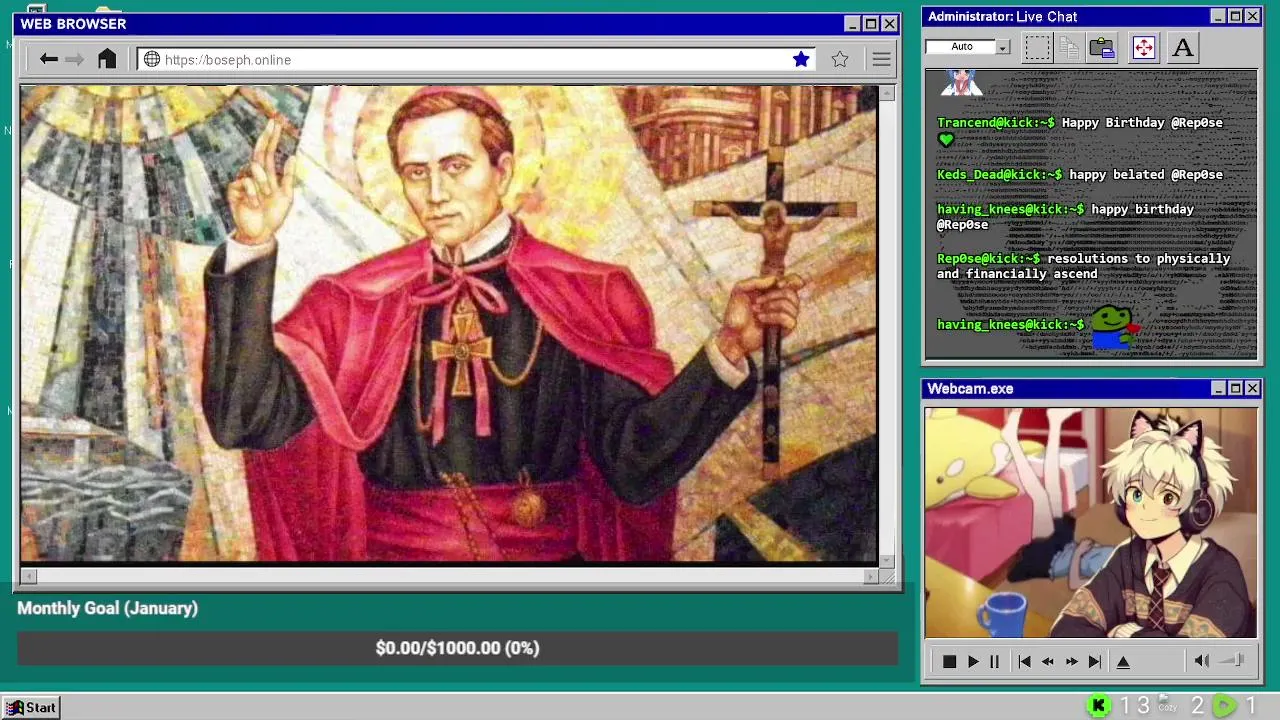Maximize the Webcam.exe window
Screen dimensions: 1280x720
(x=1235, y=388)
